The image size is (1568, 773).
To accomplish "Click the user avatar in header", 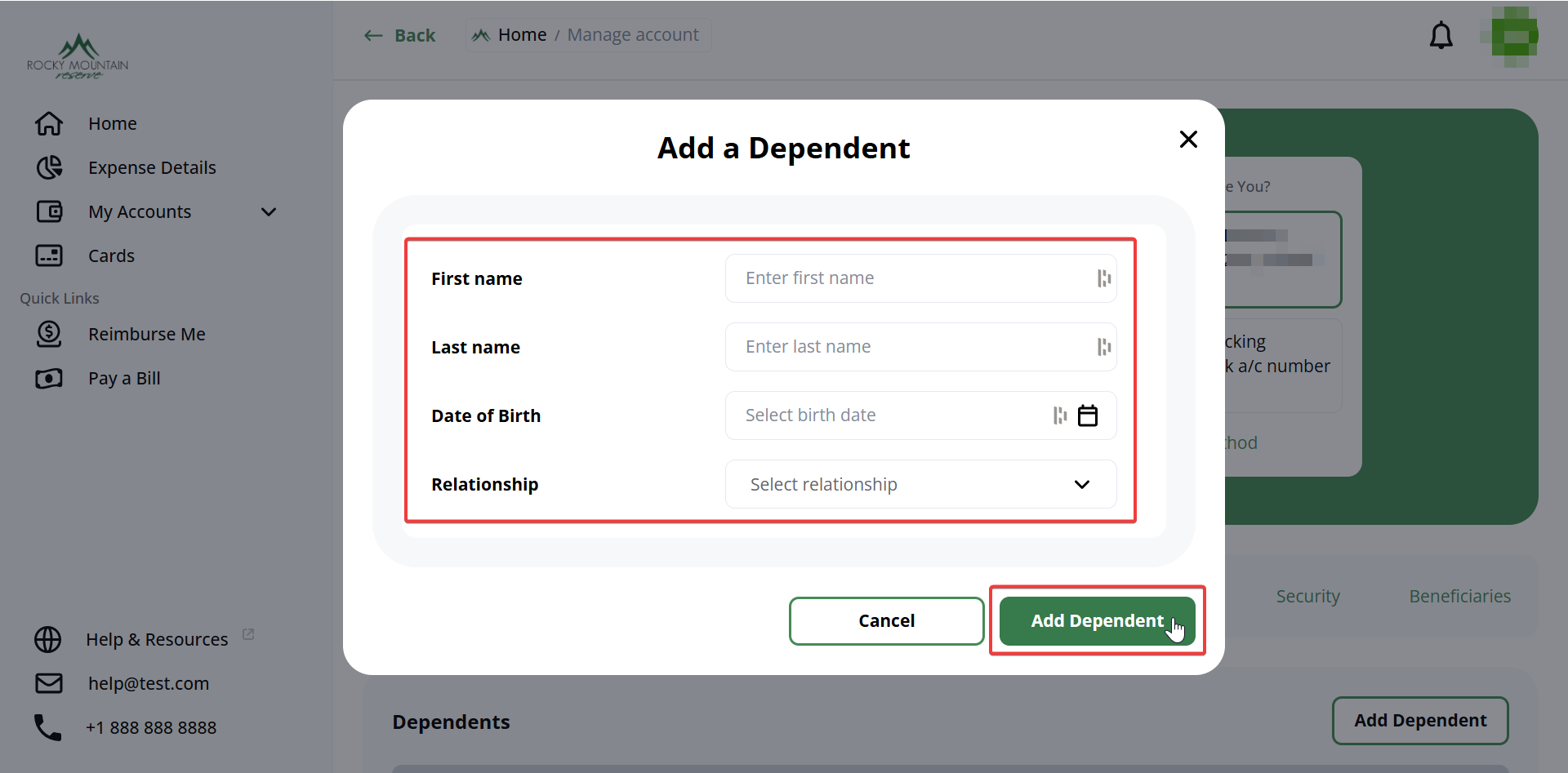I will pos(1509,36).
